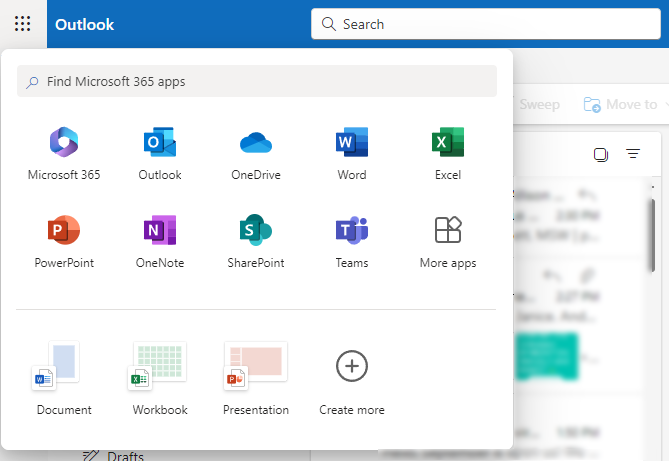Create a new Excel Workbook
Screen dimensions: 669x461
point(160,378)
